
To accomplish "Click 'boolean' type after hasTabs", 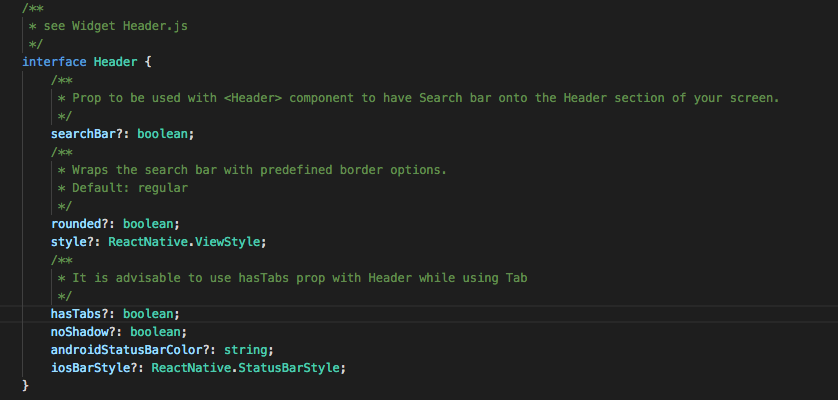I will 148,313.
